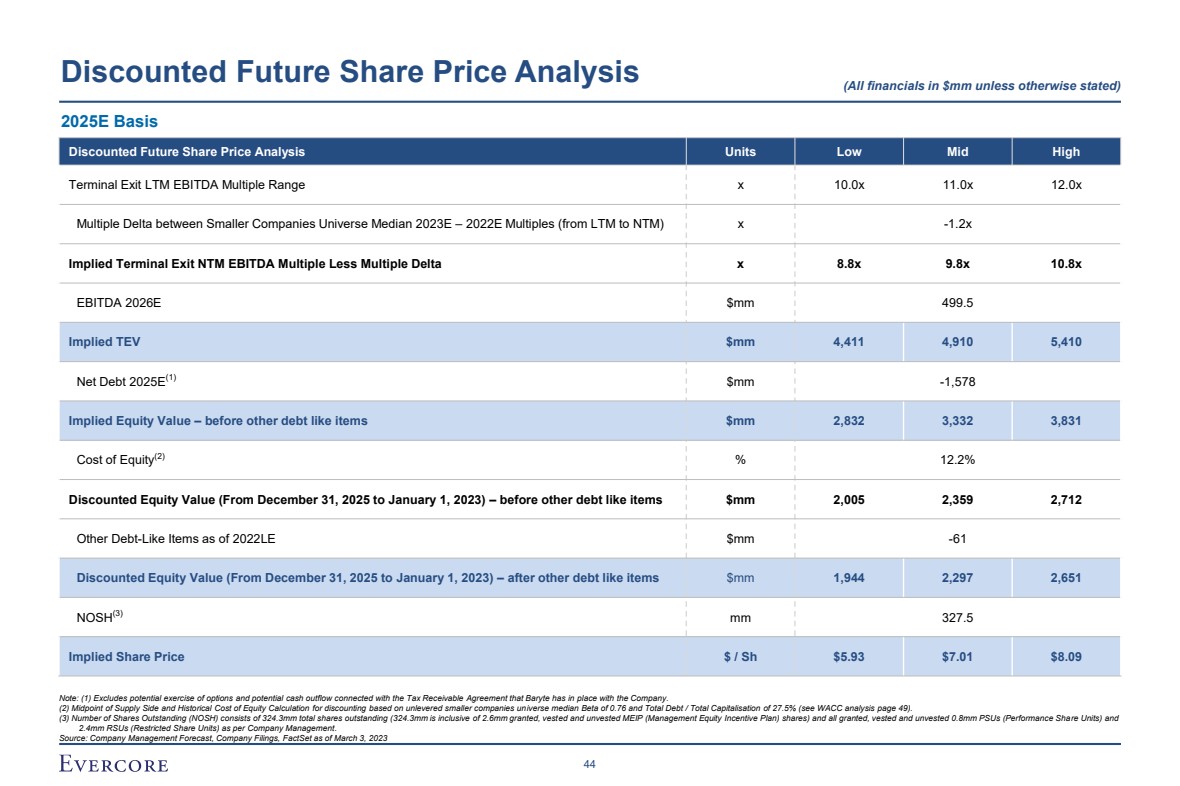Click the Net Debt value -1,578
The image size is (1180, 786).
[x=957, y=381]
